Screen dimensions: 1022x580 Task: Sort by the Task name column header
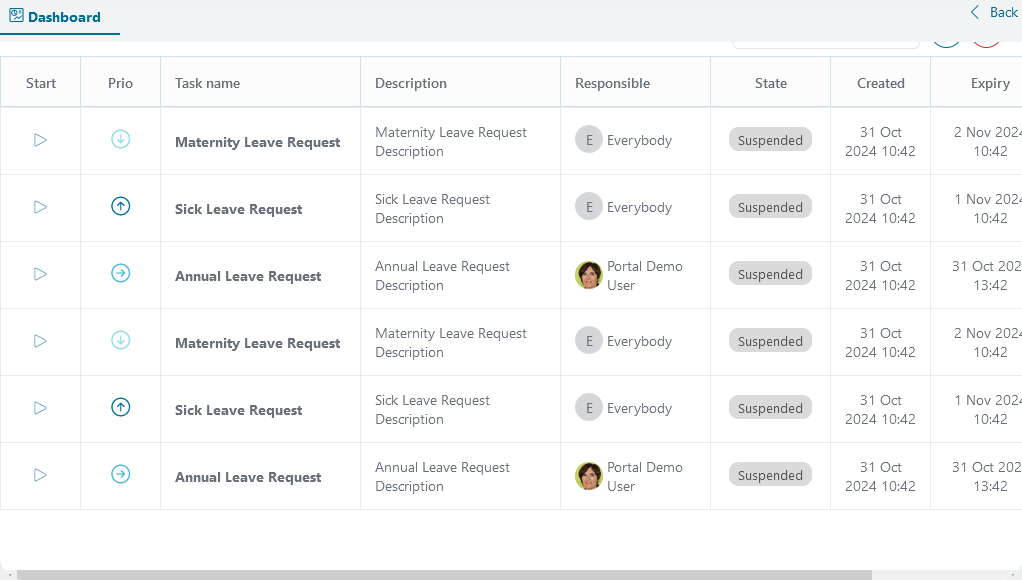[207, 83]
